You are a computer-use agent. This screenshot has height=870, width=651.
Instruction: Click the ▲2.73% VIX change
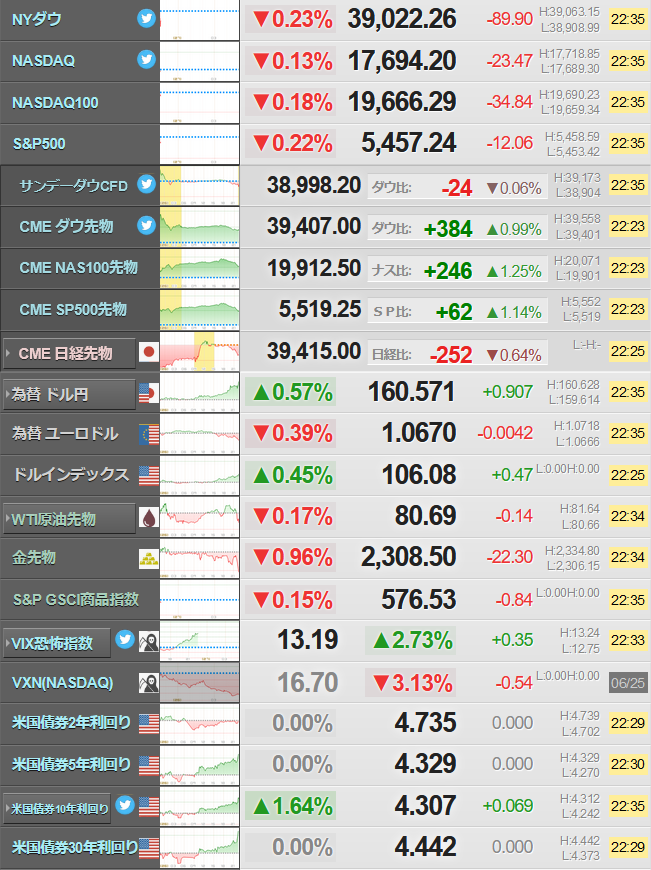click(x=411, y=640)
